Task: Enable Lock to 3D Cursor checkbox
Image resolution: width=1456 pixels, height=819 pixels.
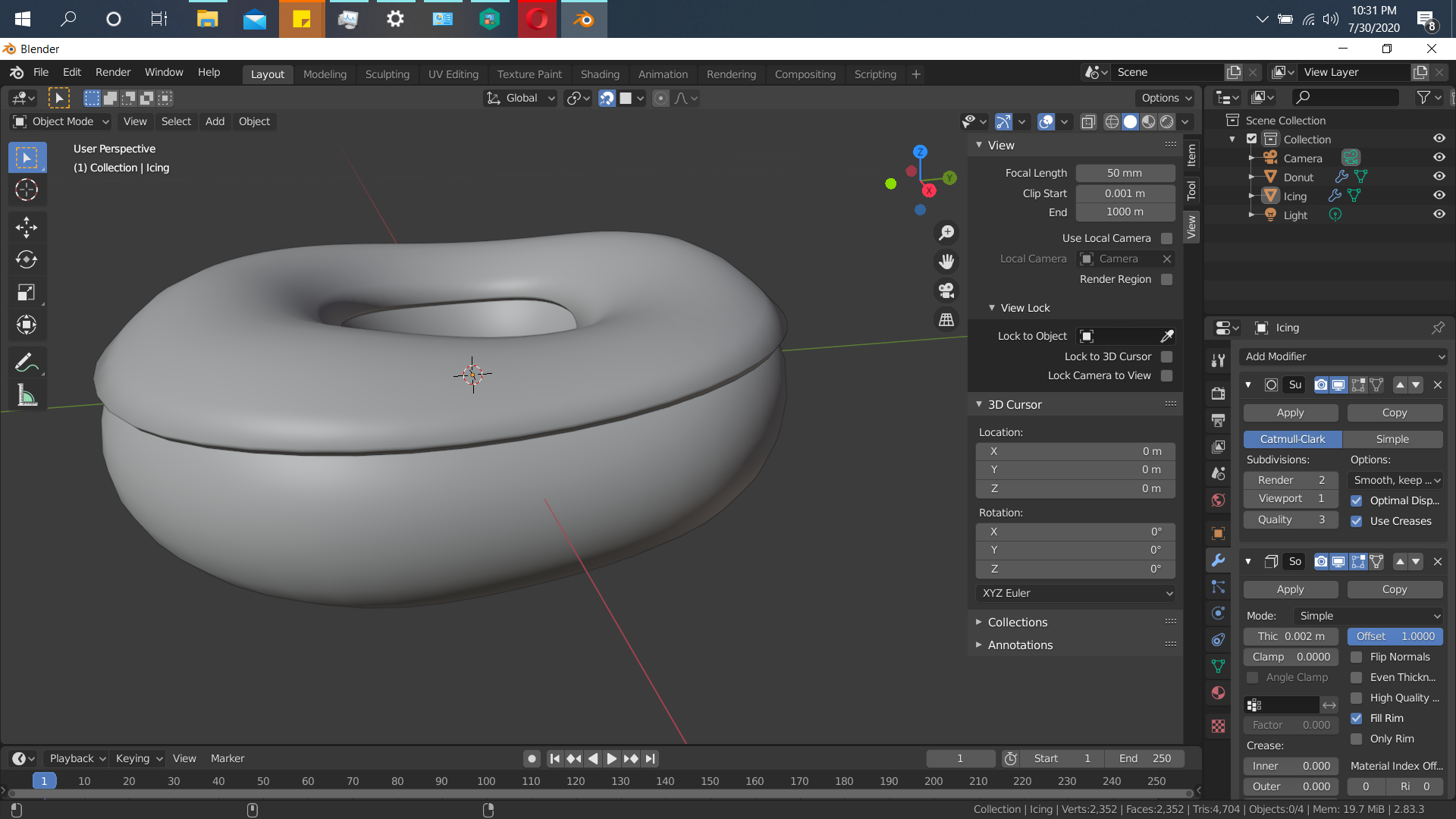Action: click(1167, 356)
